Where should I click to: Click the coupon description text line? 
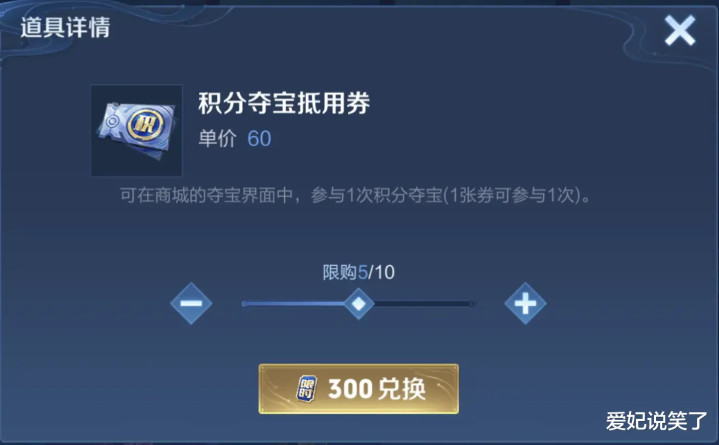click(x=356, y=195)
